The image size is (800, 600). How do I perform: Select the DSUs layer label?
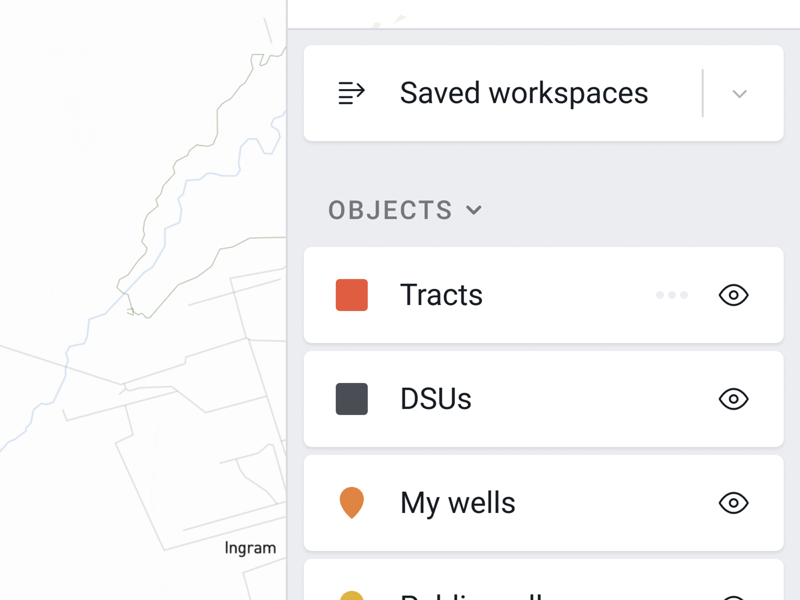coord(436,399)
